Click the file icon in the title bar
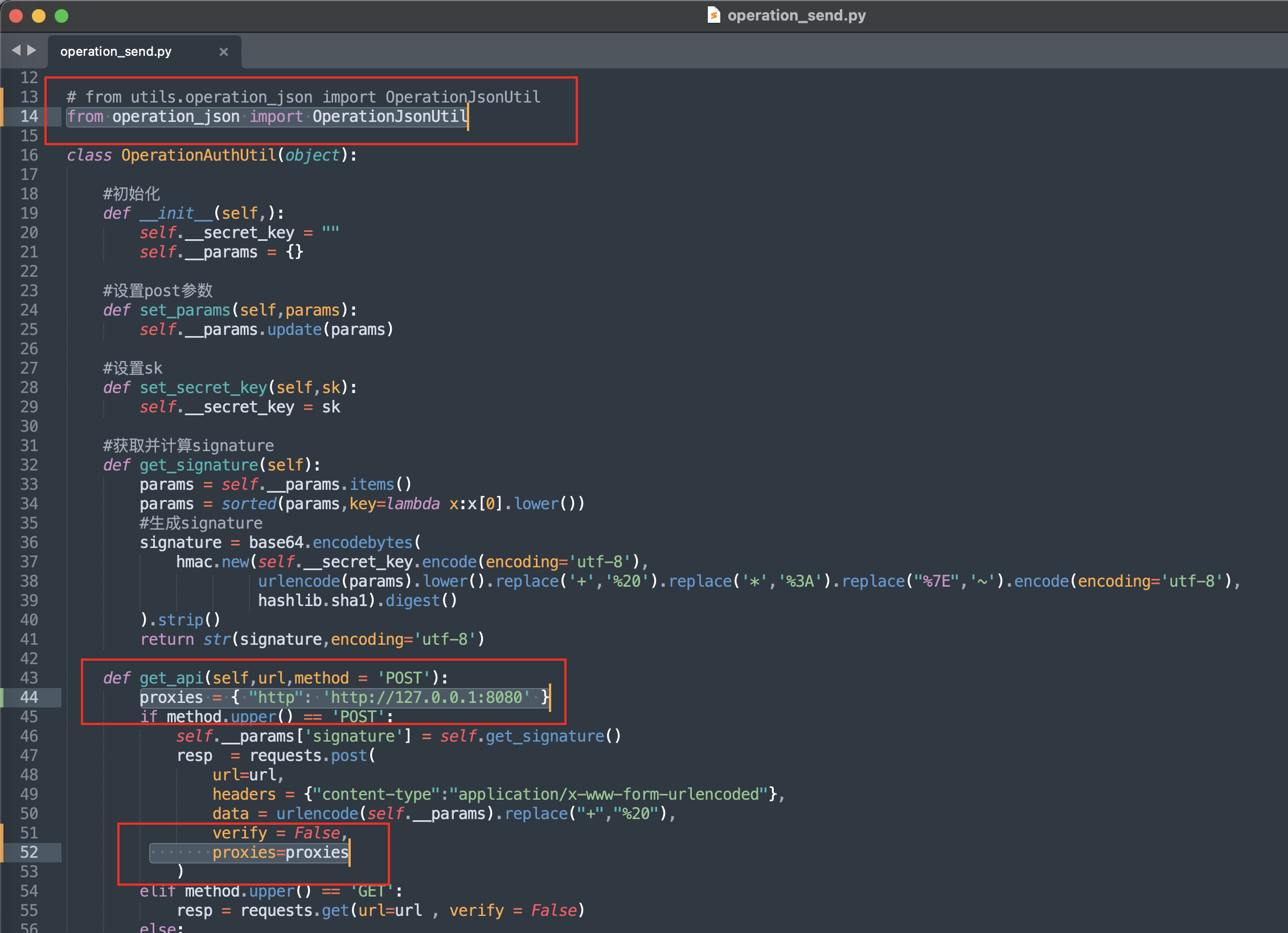The height and width of the screenshot is (933, 1288). click(713, 15)
